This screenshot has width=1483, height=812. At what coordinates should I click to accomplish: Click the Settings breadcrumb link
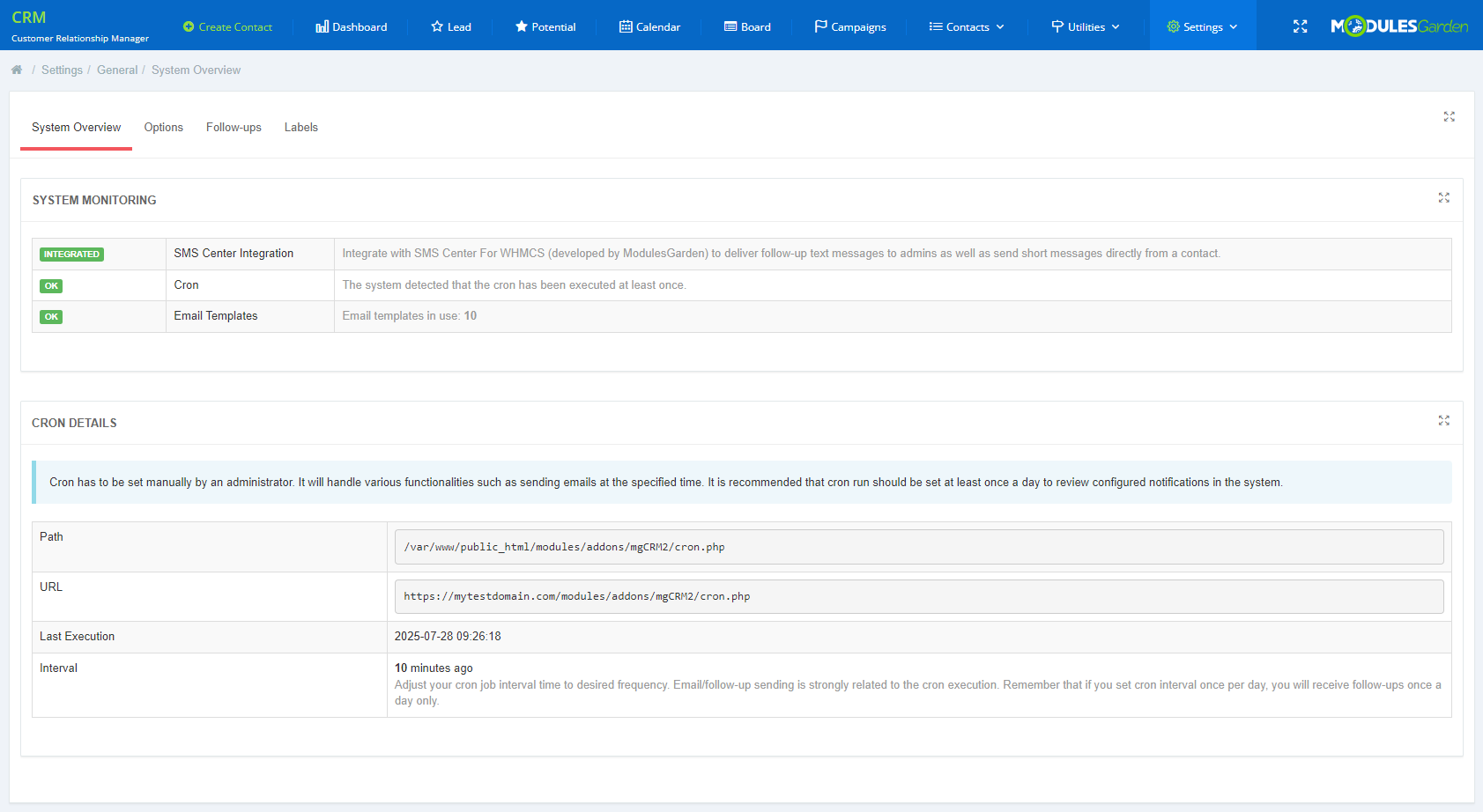[x=62, y=69]
